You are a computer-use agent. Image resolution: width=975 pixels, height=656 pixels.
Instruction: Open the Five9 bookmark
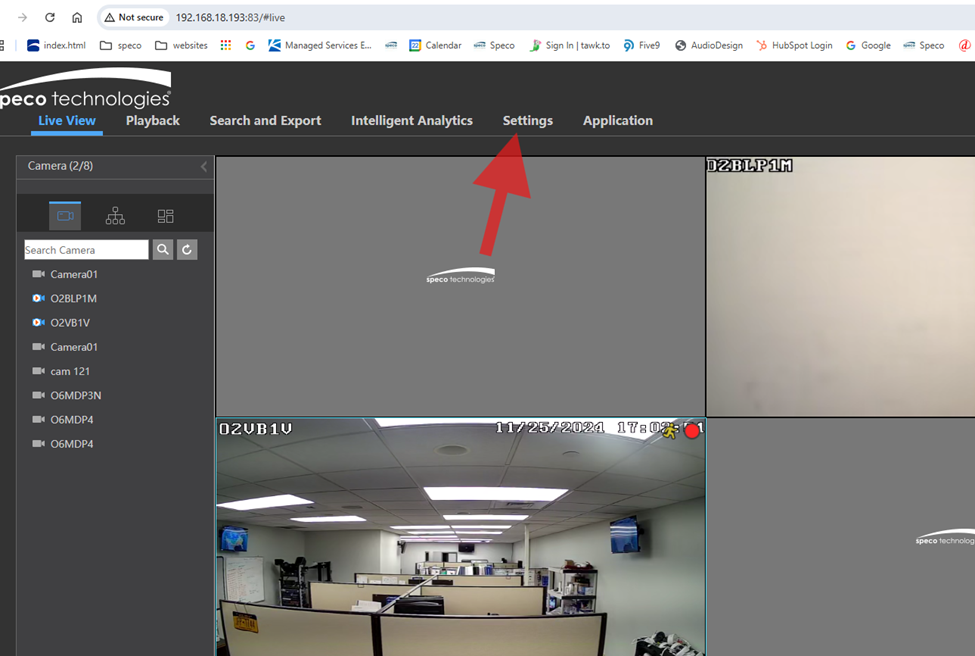tap(641, 45)
